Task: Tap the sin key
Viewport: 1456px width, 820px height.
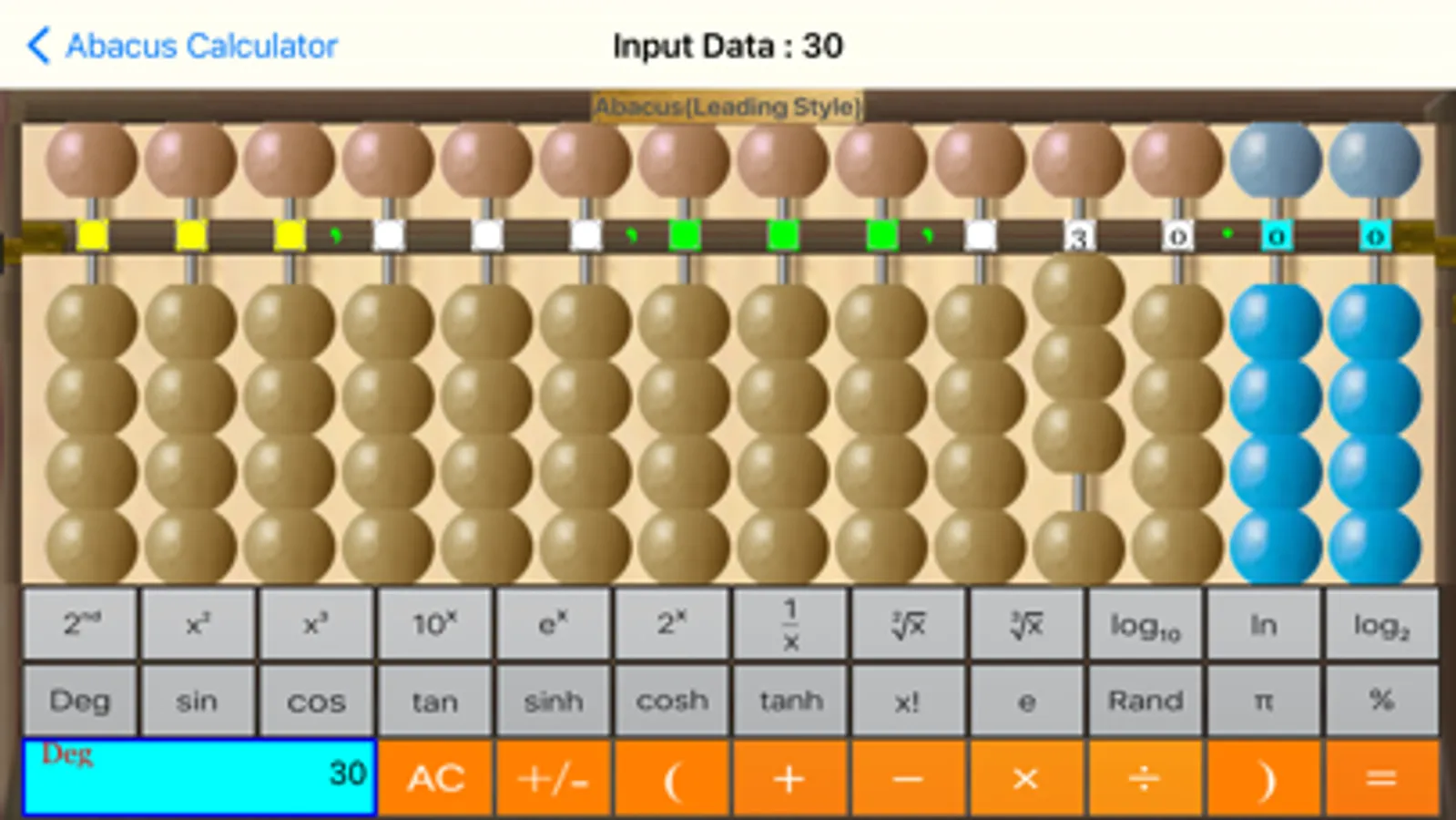Action: 199,701
